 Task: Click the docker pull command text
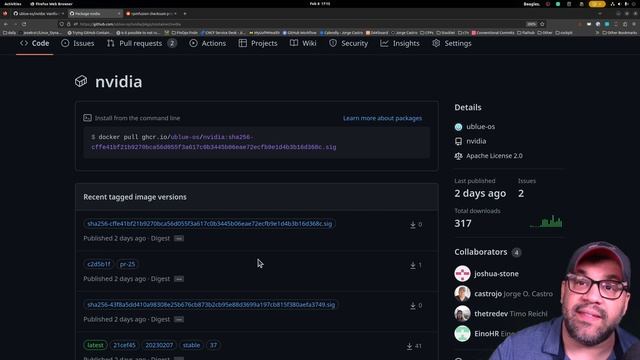click(x=214, y=142)
